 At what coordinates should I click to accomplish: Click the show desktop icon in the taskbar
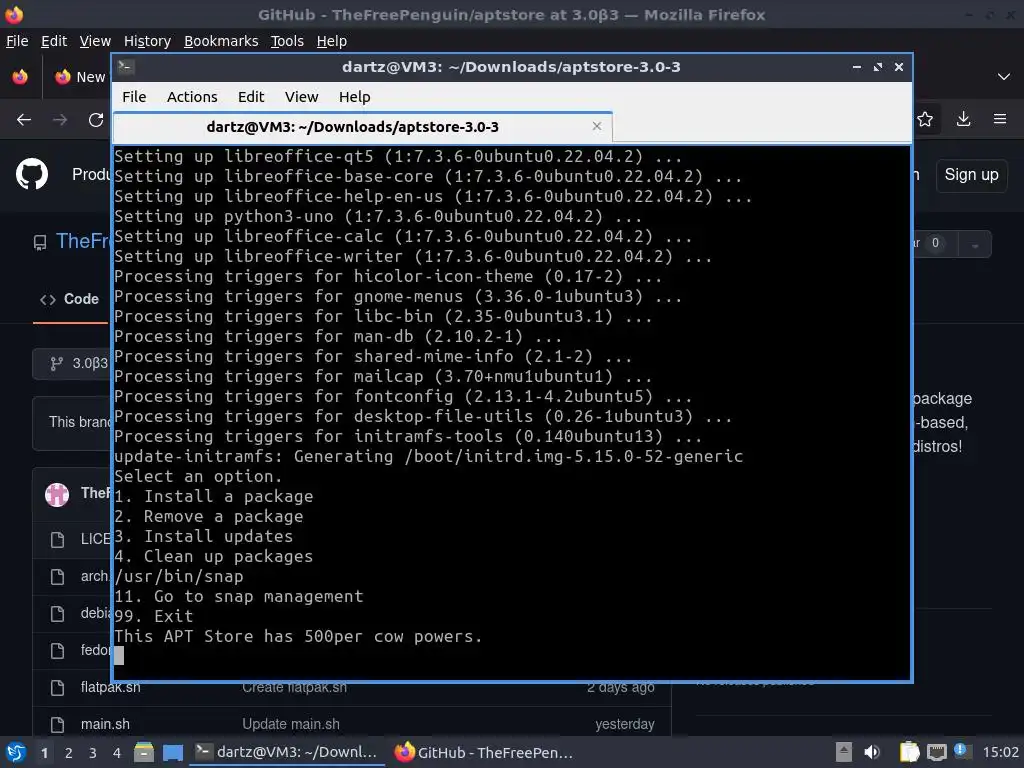click(172, 752)
